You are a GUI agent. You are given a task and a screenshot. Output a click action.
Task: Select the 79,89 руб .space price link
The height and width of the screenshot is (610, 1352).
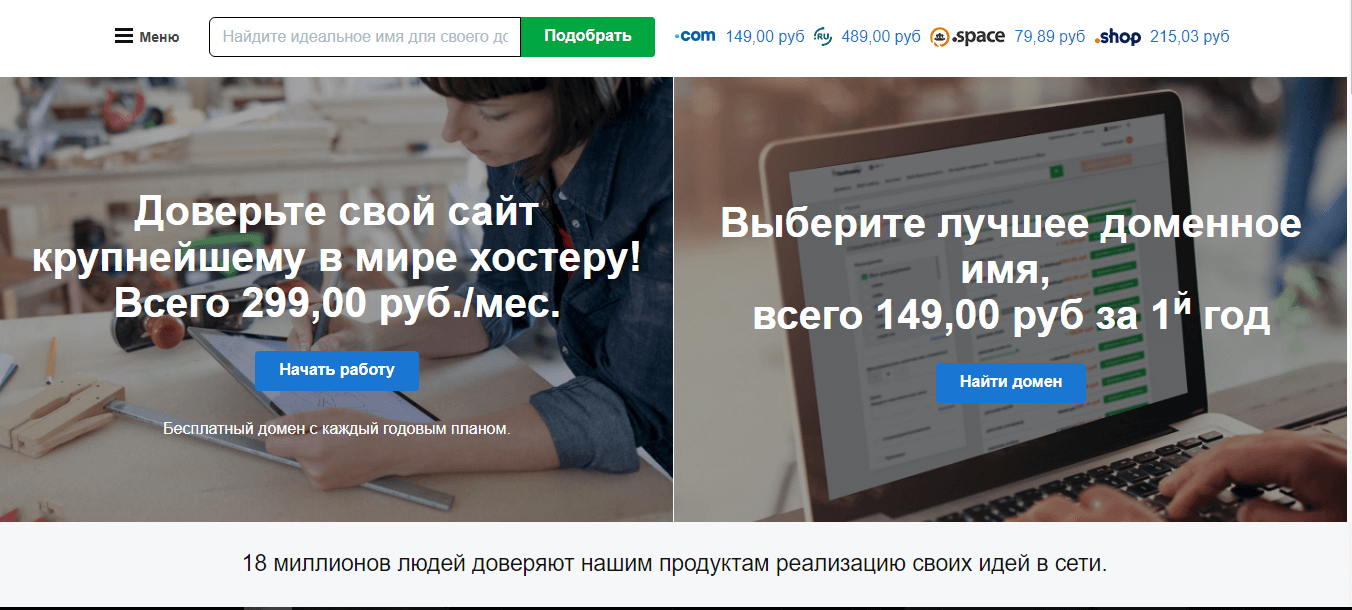pyautogui.click(x=1050, y=37)
